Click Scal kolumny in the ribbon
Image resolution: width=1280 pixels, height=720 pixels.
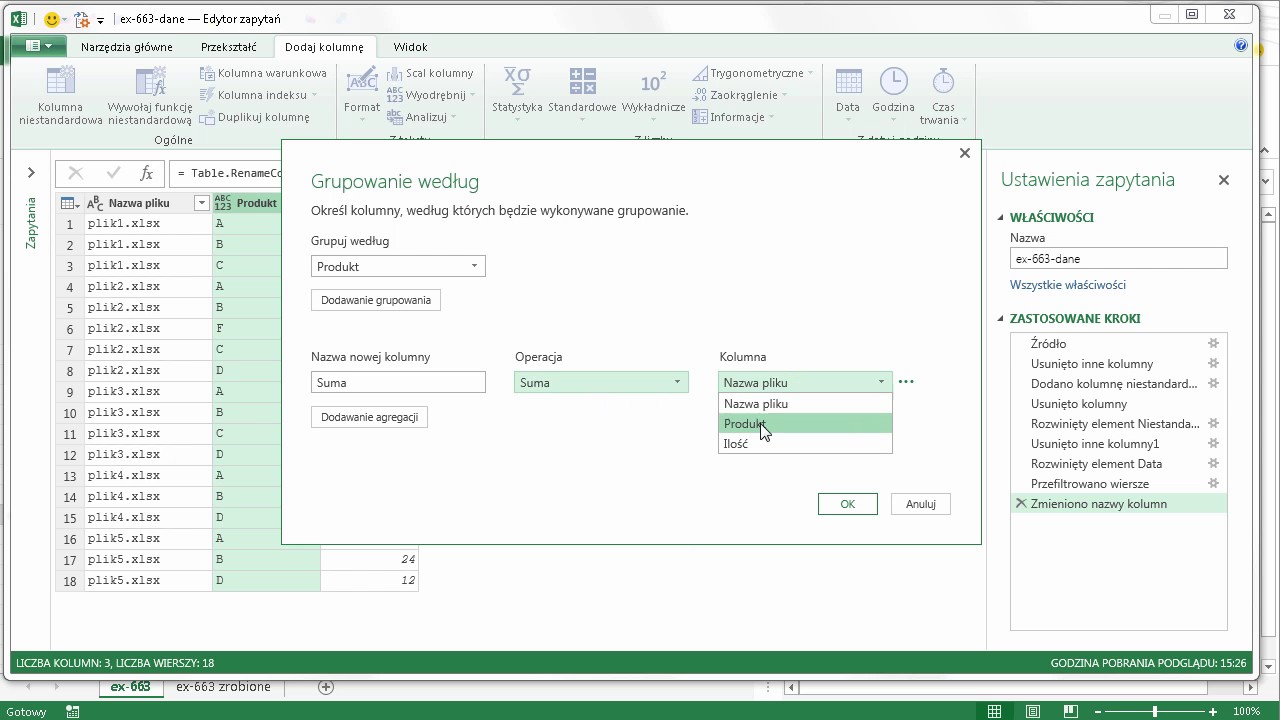tap(430, 73)
